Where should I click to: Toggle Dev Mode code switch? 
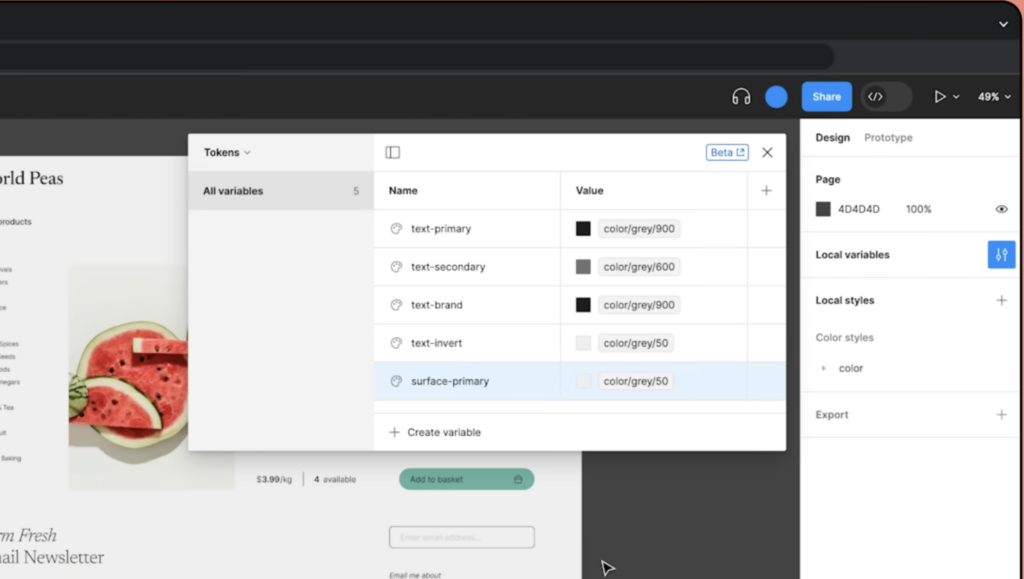click(886, 97)
